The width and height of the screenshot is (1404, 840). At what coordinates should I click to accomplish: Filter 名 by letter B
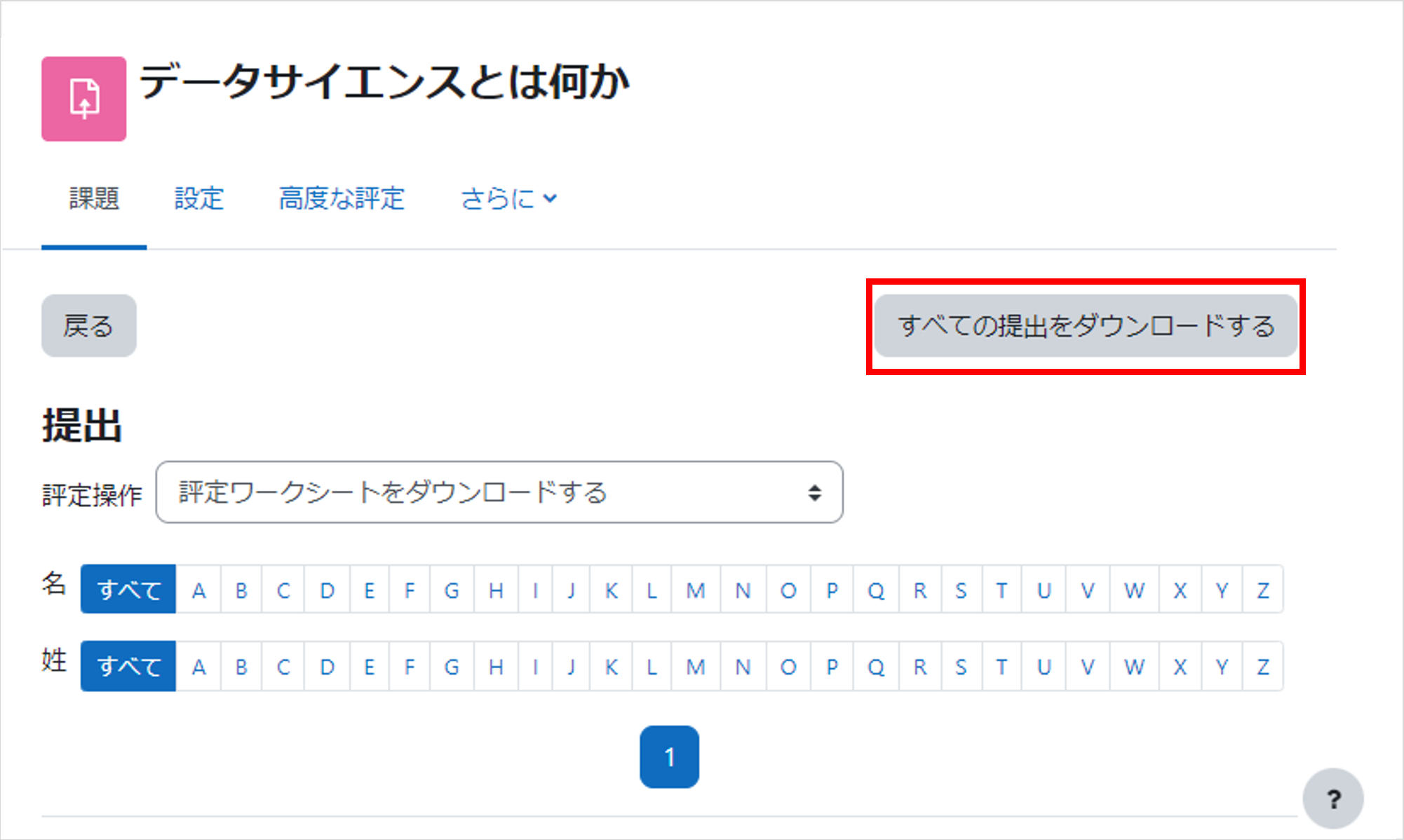click(241, 589)
